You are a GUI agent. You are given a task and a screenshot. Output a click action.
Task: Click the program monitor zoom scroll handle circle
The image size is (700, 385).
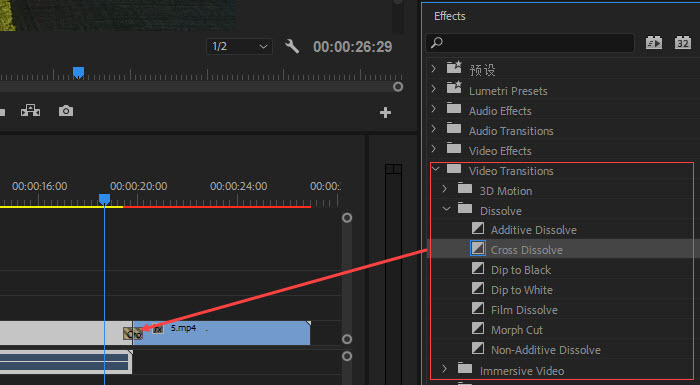[398, 87]
